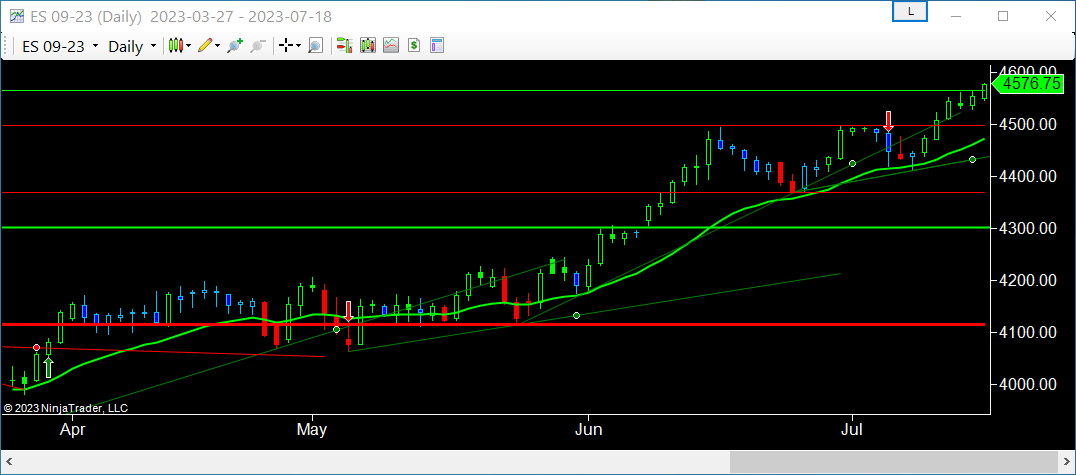
Task: Click the 4100.00 price axis label
Action: tap(1029, 332)
